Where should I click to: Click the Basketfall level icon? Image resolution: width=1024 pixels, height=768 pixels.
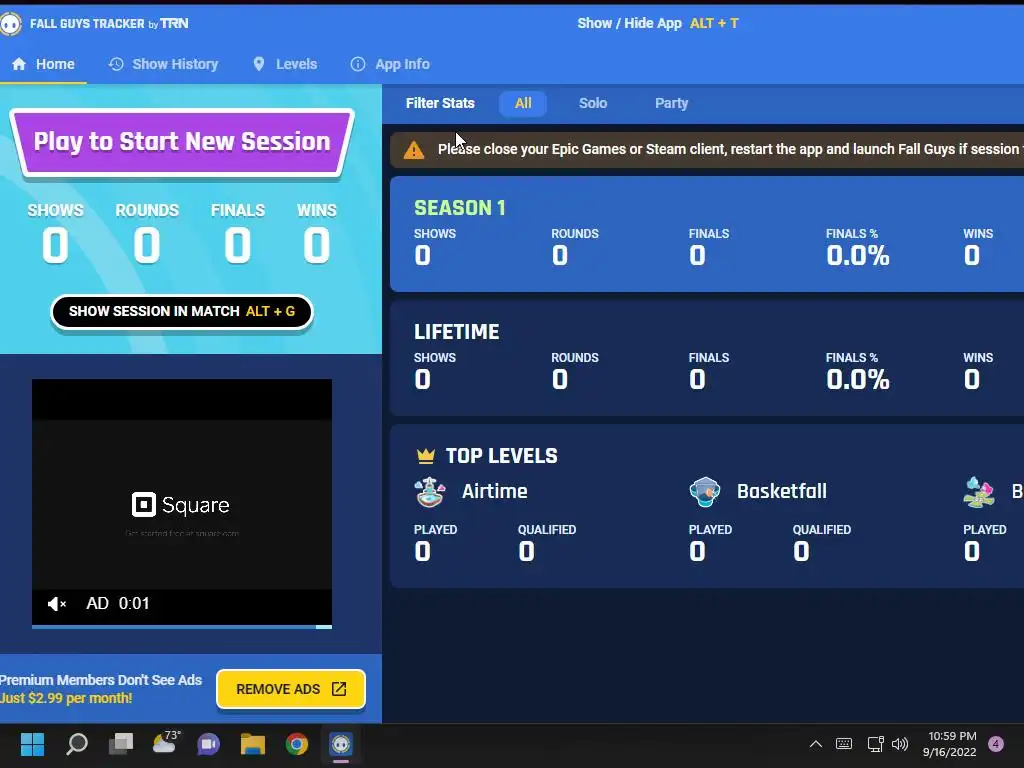coord(705,492)
